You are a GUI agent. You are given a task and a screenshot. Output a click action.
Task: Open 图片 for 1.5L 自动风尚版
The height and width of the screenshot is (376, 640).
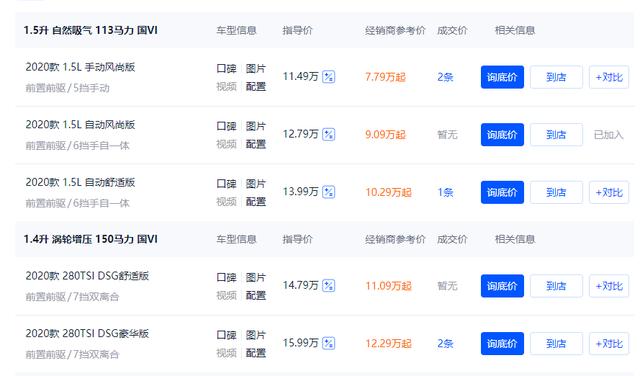tap(256, 126)
